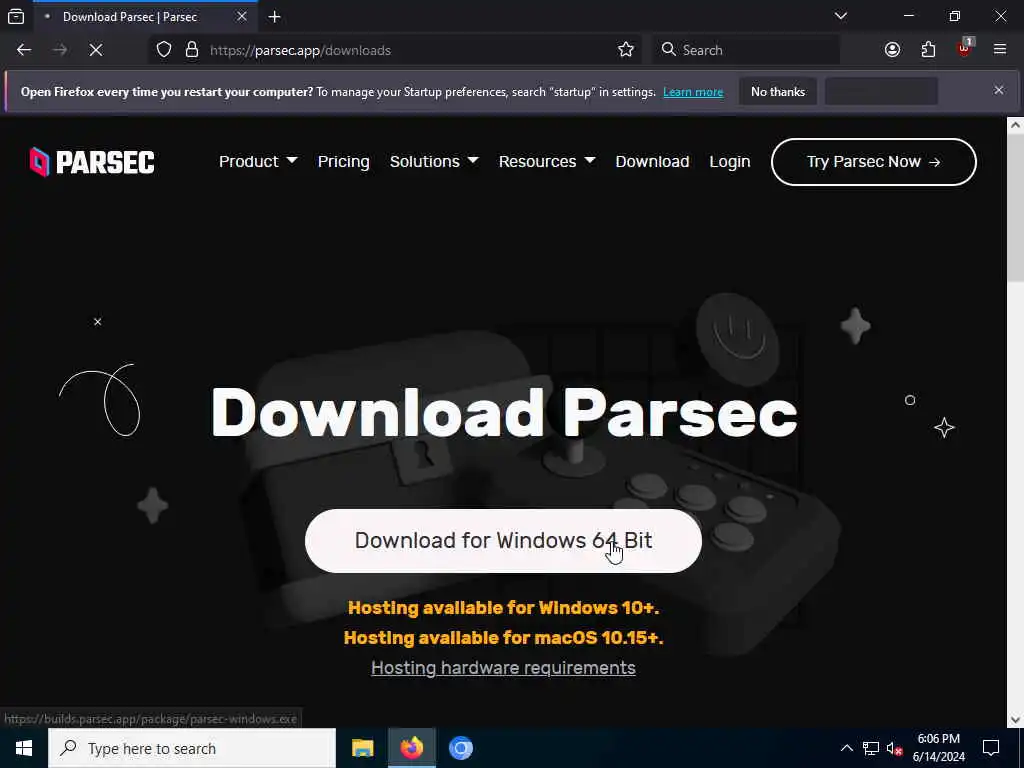Open the Pricing page
1024x768 pixels.
point(344,161)
